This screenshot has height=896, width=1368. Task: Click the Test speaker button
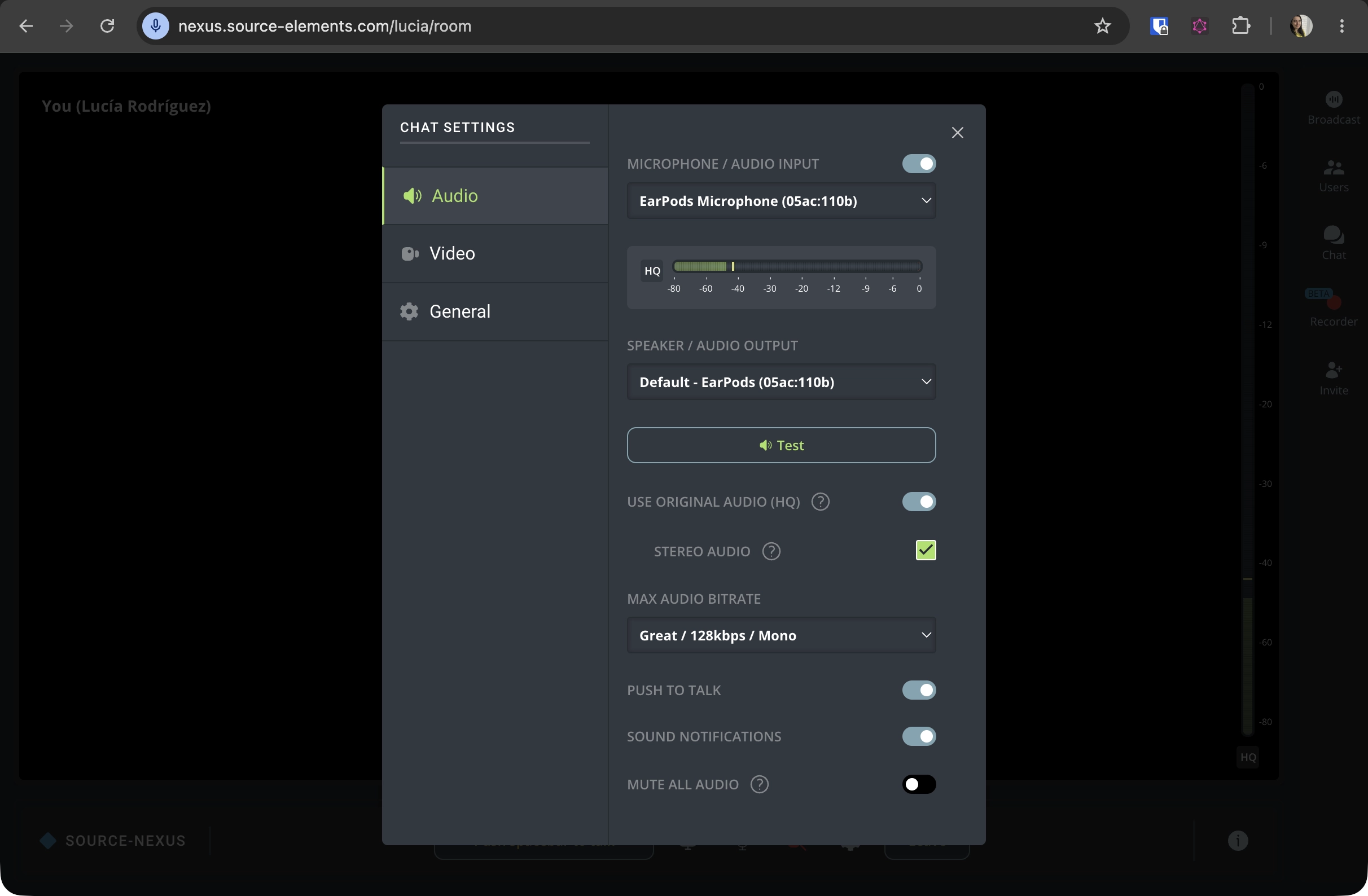[x=781, y=445]
